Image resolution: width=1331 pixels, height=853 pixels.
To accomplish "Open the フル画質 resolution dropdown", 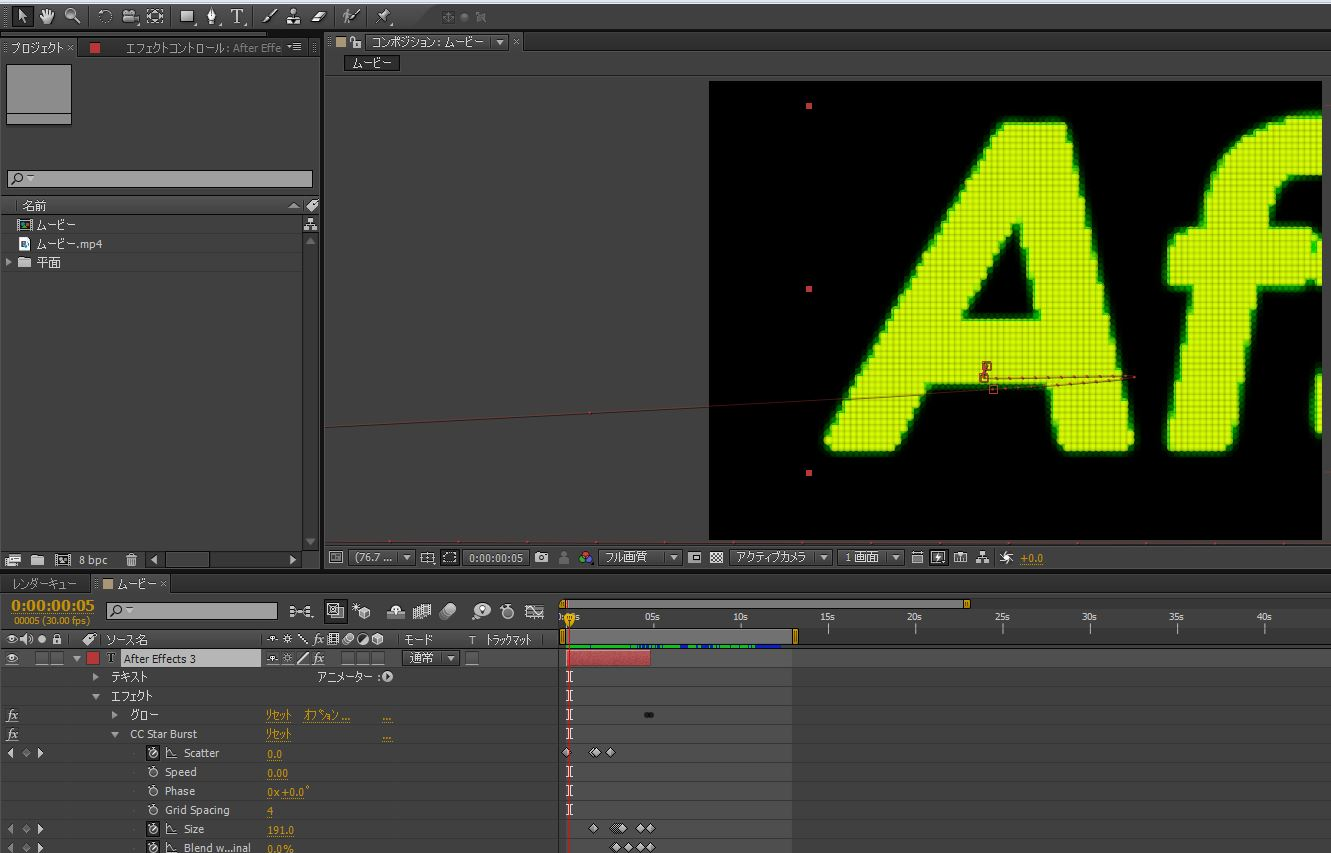I will (641, 558).
